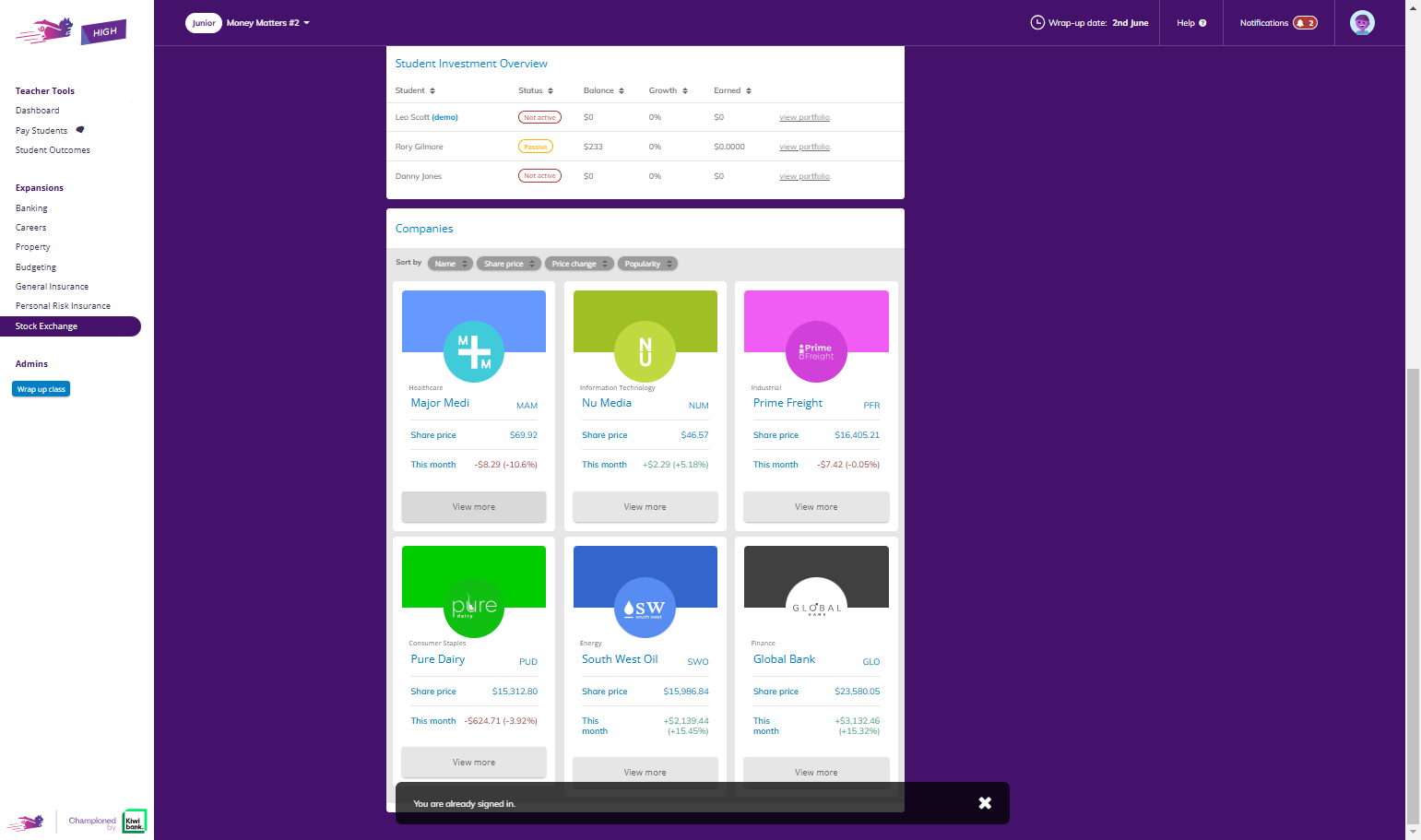Viewport: 1421px width, 840px height.
Task: Click the Wrap up class button
Action: (x=41, y=389)
